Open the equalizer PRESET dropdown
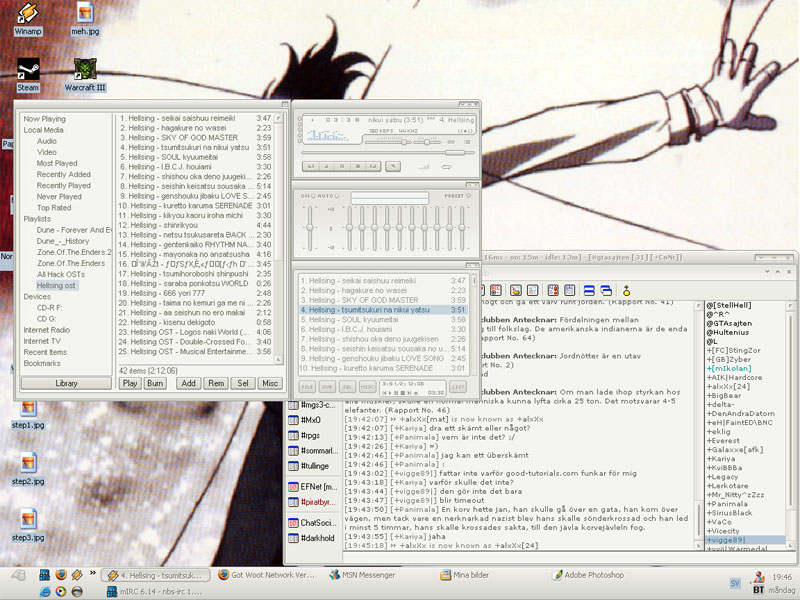This screenshot has width=800, height=600. pos(457,196)
